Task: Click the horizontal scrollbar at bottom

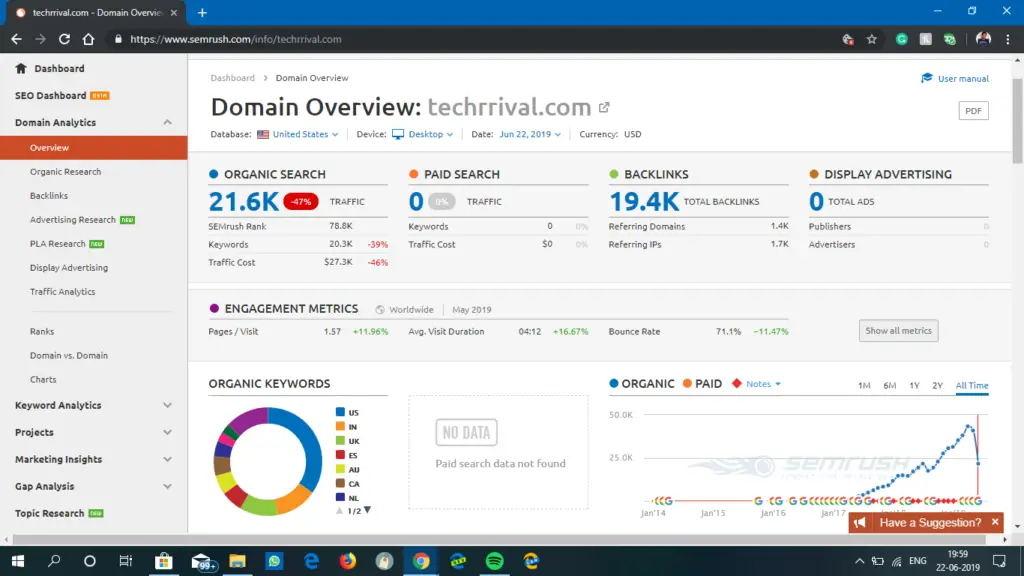Action: [499, 539]
